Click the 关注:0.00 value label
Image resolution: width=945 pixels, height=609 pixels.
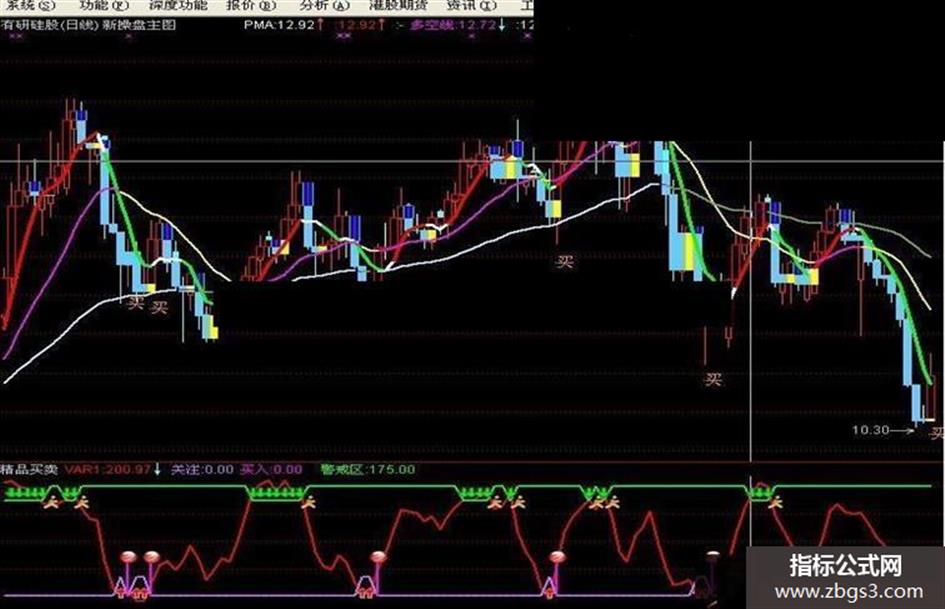[202, 469]
